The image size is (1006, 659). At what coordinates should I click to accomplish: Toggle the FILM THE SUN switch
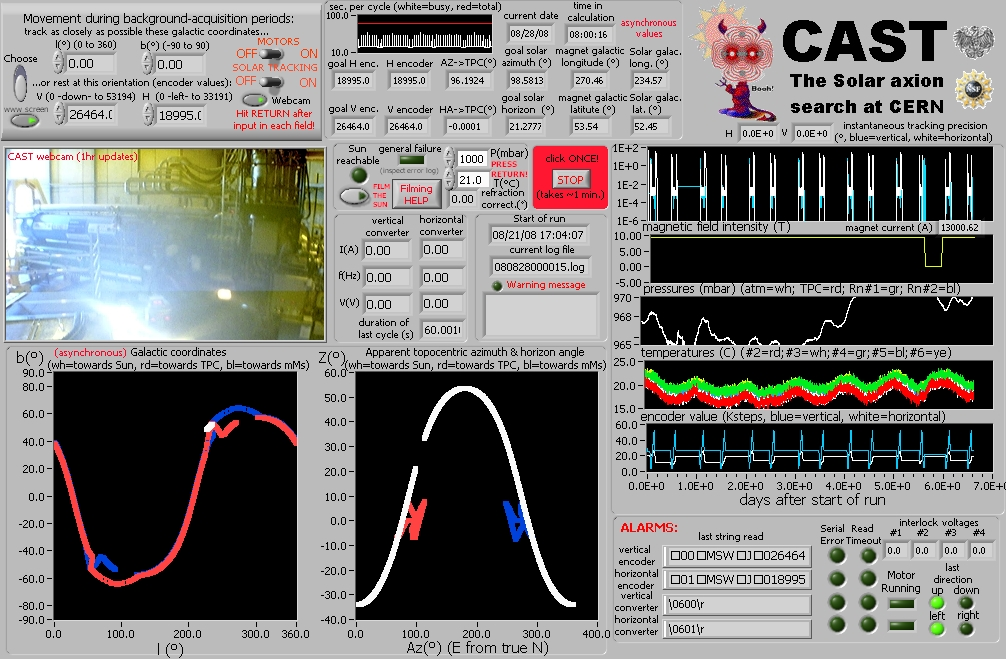[354, 196]
